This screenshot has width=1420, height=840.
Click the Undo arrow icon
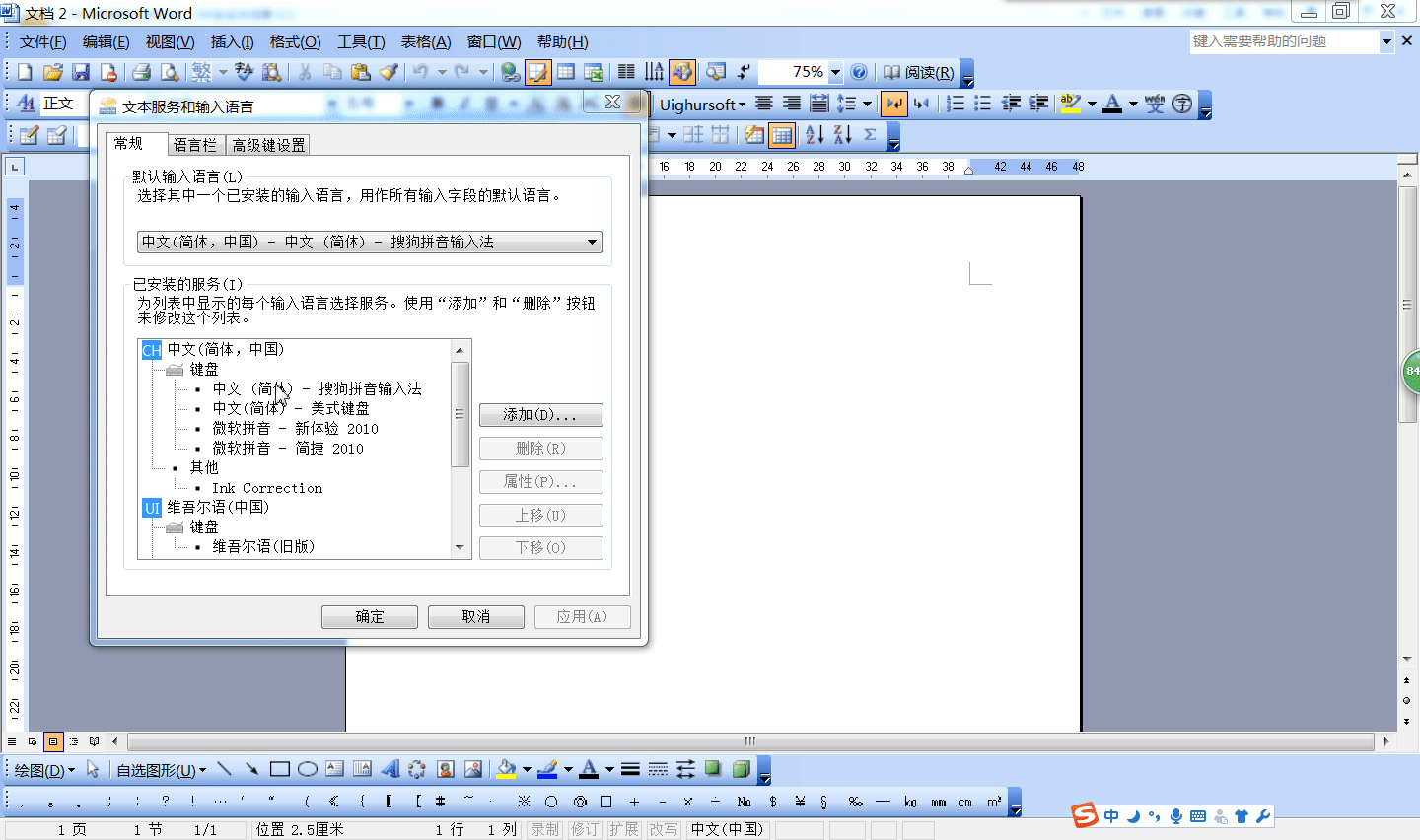point(421,72)
